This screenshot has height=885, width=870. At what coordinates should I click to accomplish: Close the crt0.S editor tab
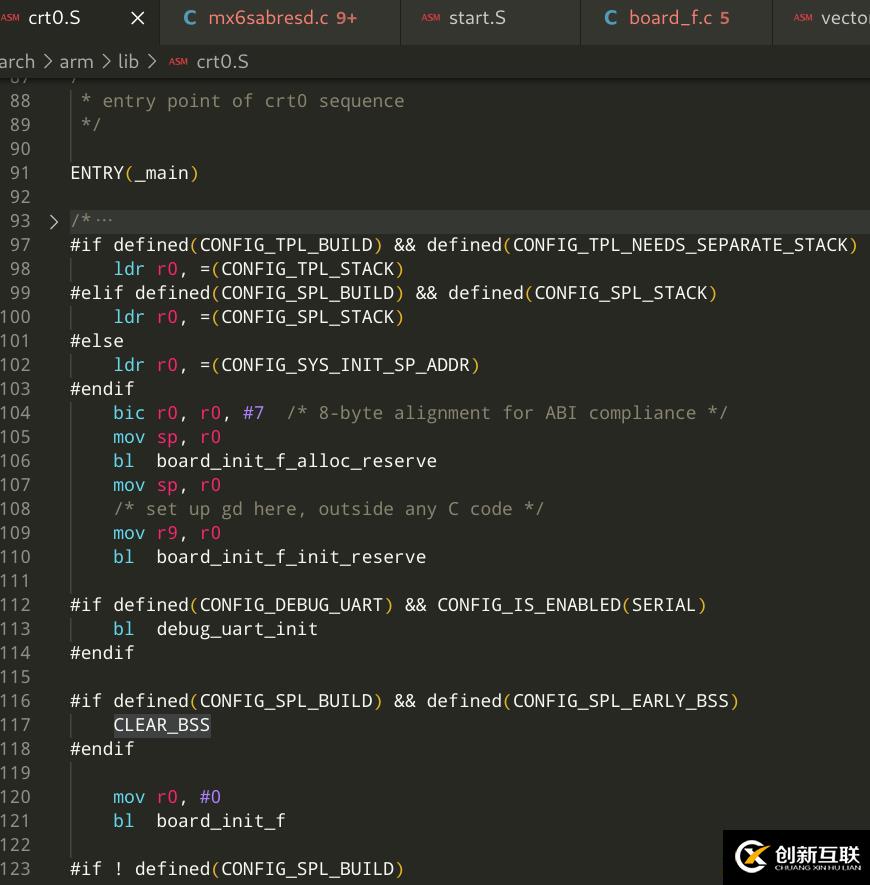click(138, 18)
